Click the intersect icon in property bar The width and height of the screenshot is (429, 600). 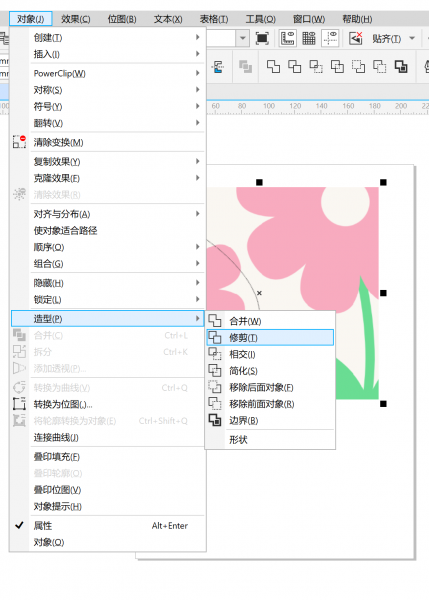coord(316,67)
